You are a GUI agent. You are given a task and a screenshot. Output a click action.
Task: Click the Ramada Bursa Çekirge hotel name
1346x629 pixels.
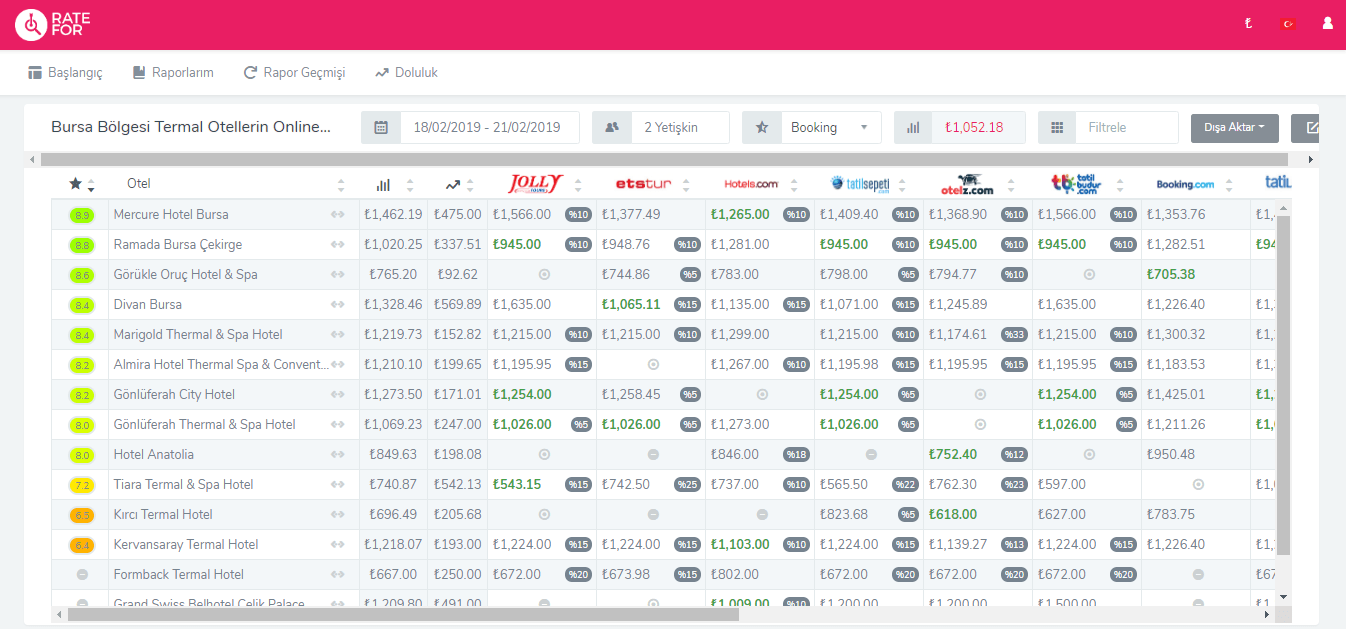[x=178, y=245]
